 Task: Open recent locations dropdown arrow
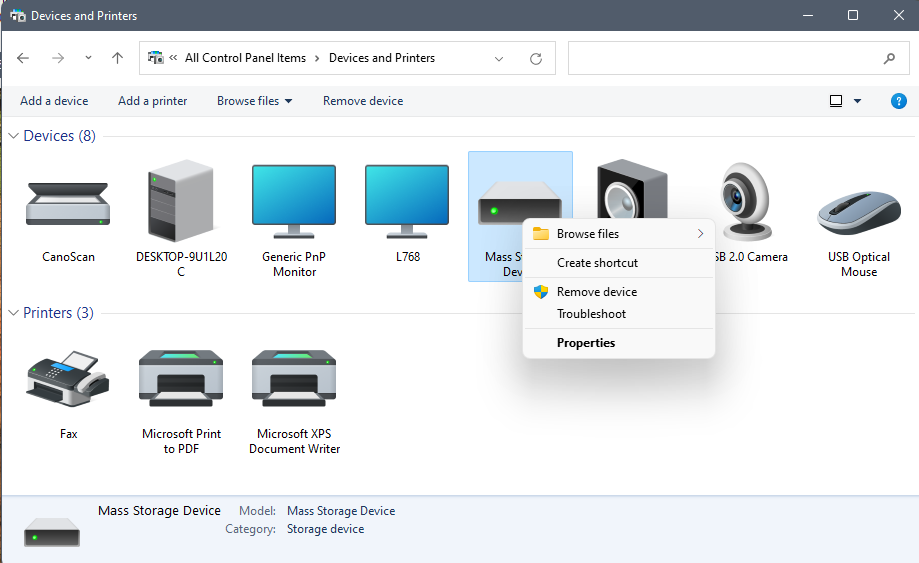(x=88, y=58)
